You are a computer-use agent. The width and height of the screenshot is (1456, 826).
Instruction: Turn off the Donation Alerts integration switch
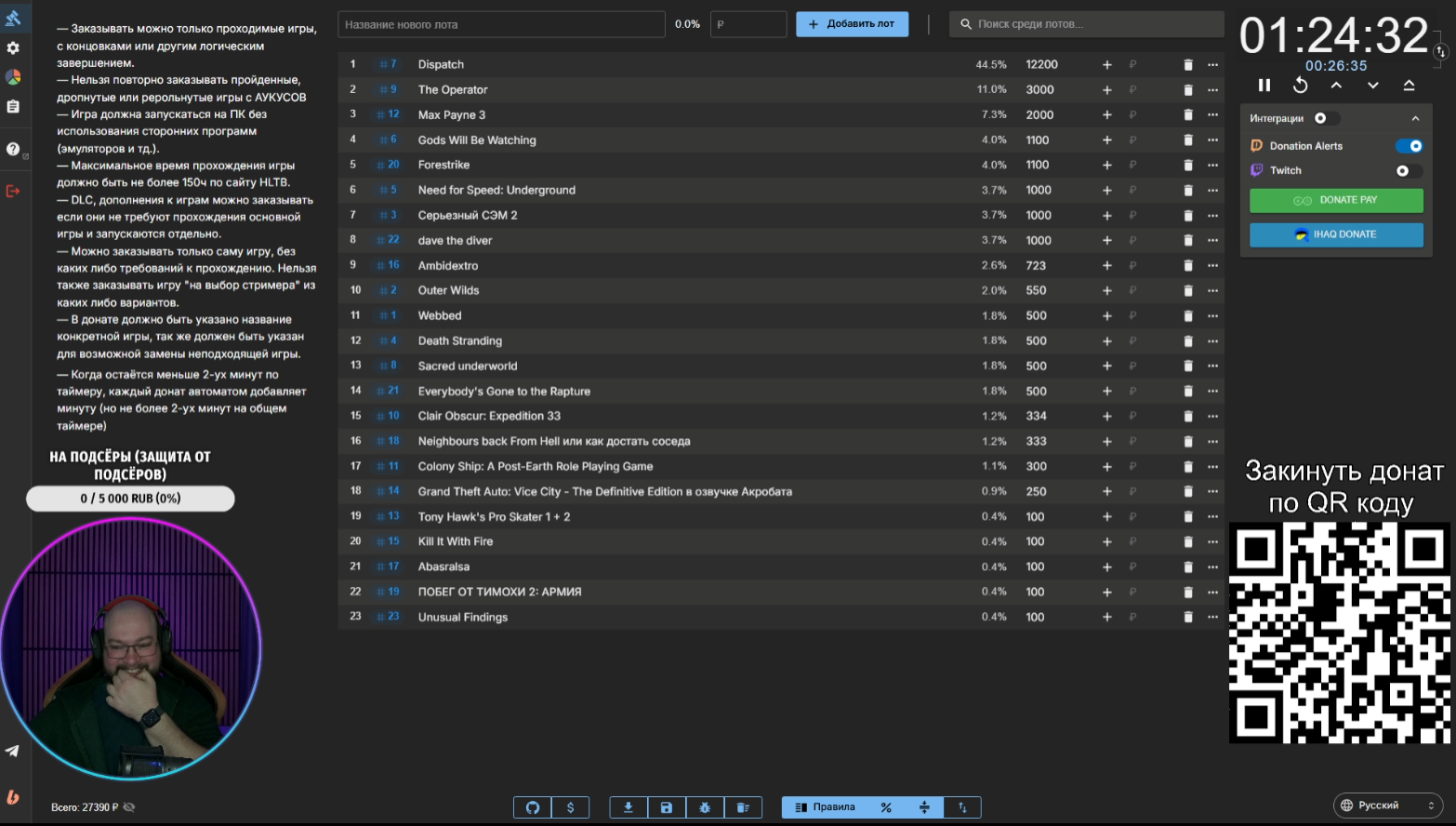(1410, 146)
